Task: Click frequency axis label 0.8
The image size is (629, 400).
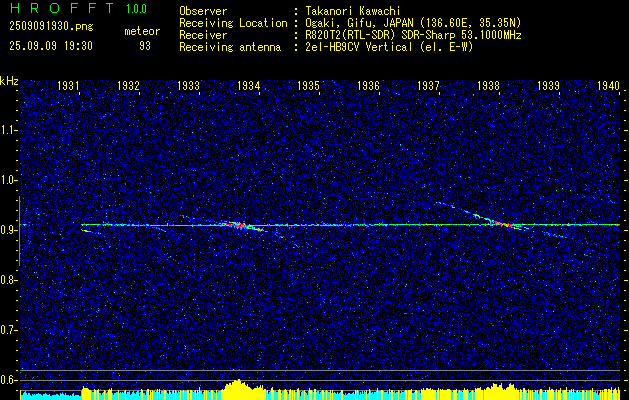Action: pos(8,280)
